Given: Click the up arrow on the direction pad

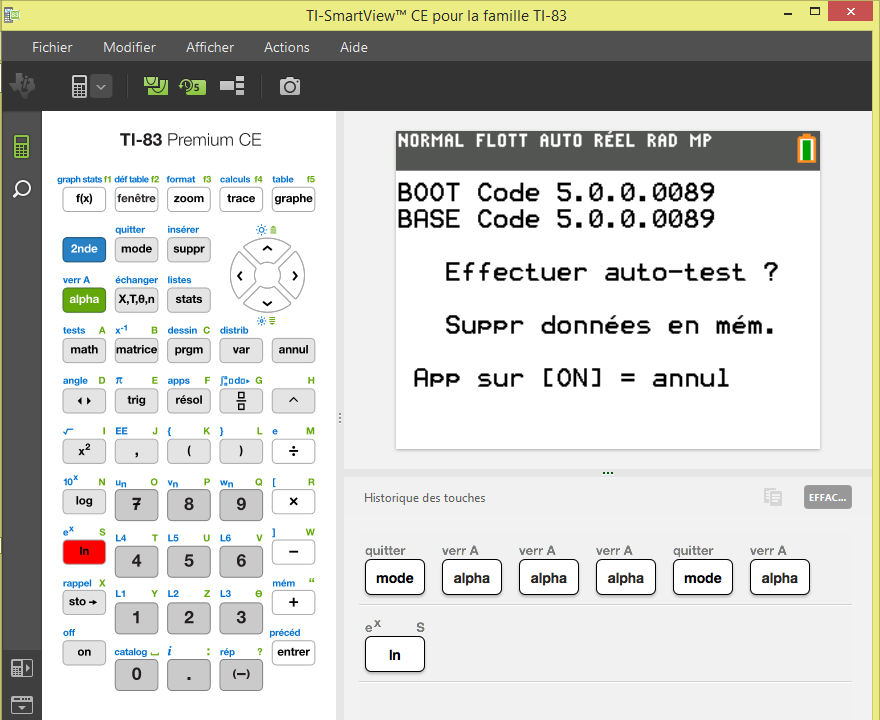Looking at the screenshot, I should coord(268,249).
